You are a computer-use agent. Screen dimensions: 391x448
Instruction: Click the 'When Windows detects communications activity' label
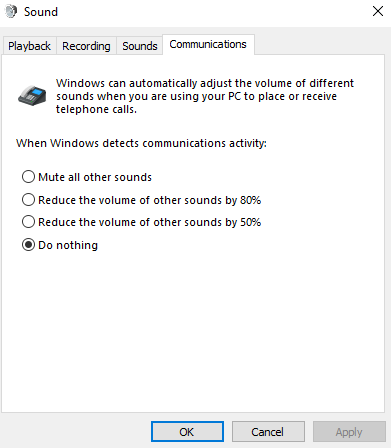pos(141,143)
